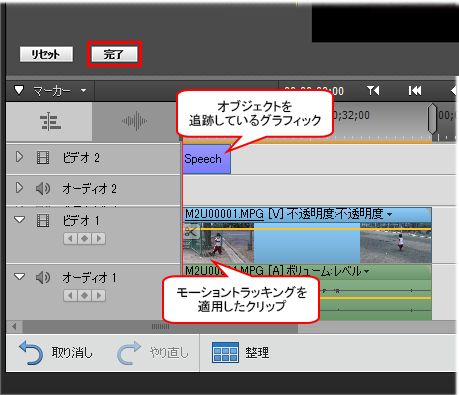Screen dimensions: 459x395
Task: Collapse the オーディオ 1 track
Action: [20, 277]
